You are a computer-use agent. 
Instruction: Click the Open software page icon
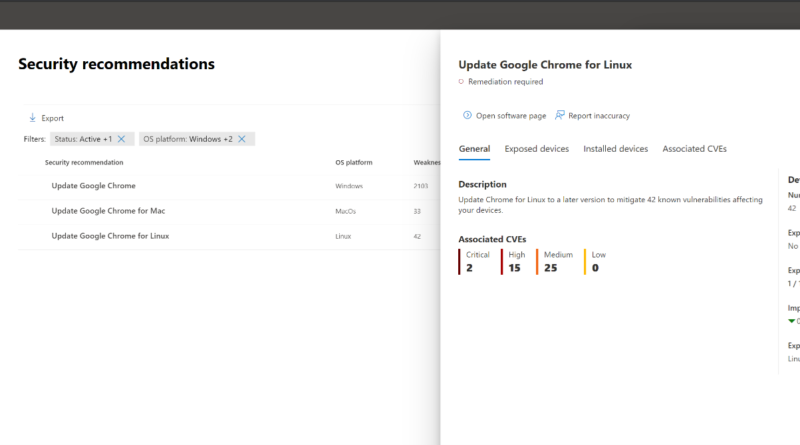tap(467, 115)
